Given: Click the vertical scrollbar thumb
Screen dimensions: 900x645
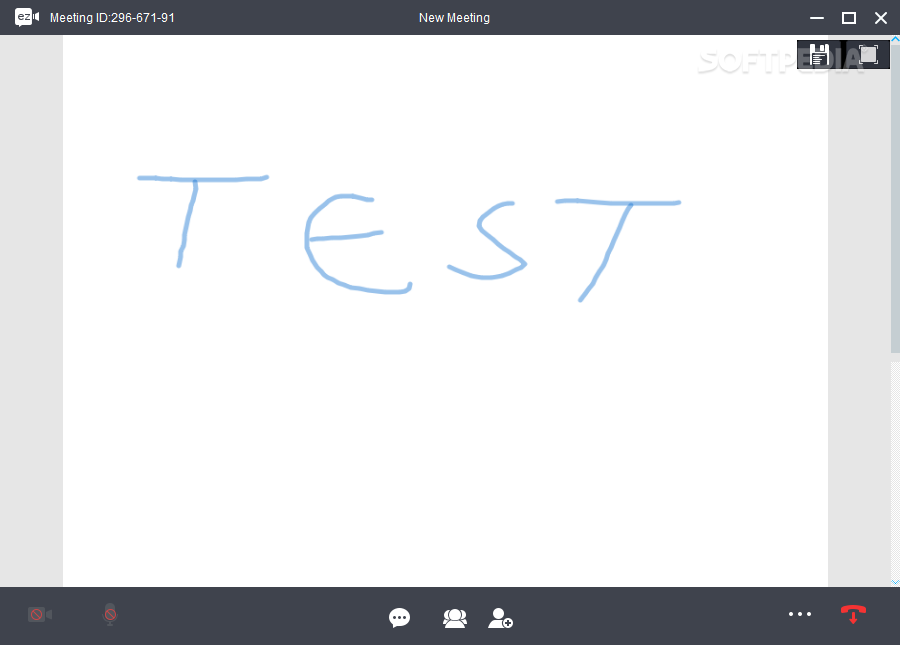Looking at the screenshot, I should point(895,198).
